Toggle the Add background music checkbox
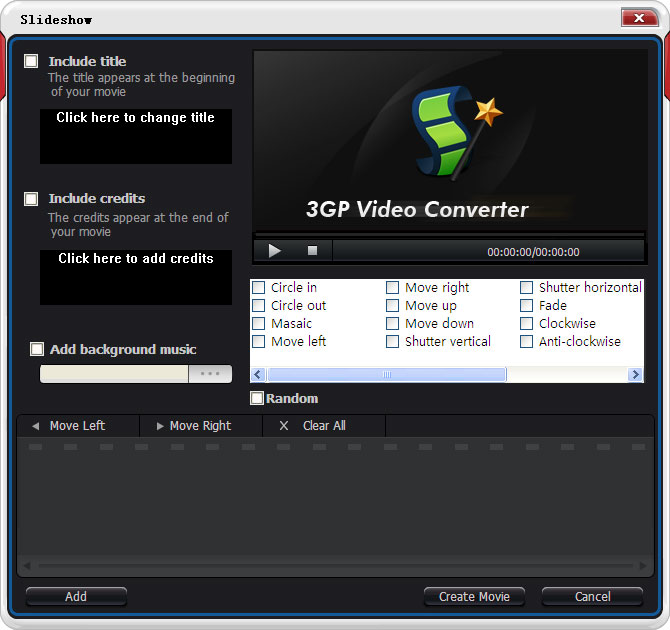The image size is (670, 630). (x=37, y=349)
